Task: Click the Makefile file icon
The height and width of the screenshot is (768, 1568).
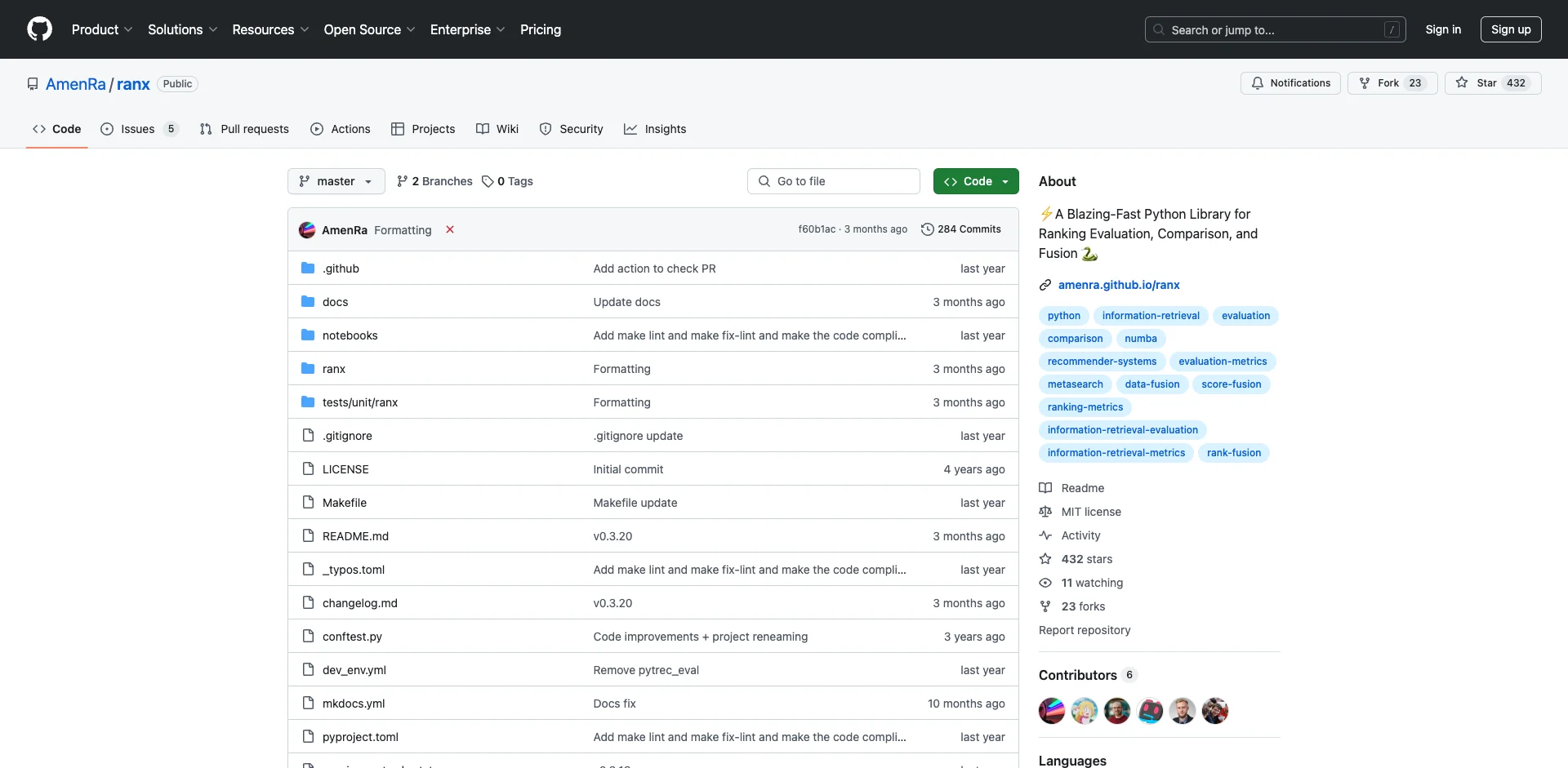Action: [308, 502]
